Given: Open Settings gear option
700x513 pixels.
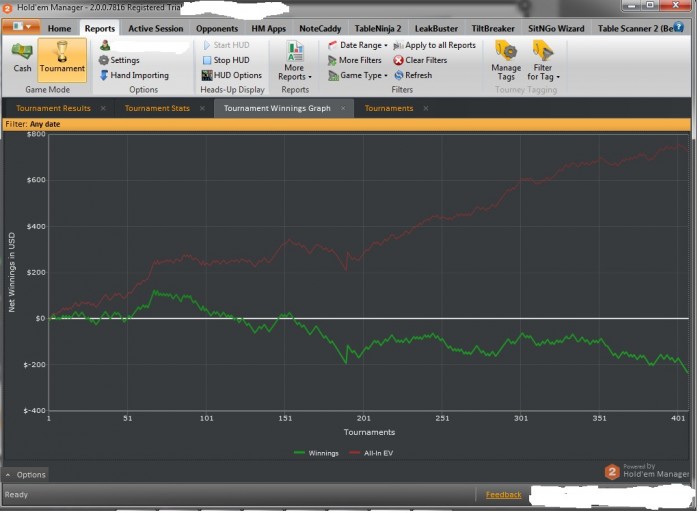Looking at the screenshot, I should (x=119, y=60).
